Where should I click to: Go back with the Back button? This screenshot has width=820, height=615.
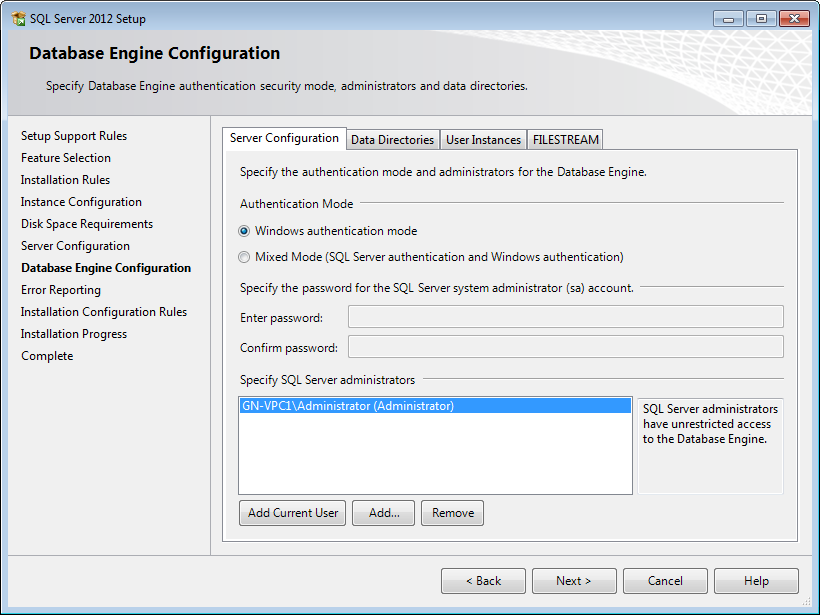pos(483,581)
